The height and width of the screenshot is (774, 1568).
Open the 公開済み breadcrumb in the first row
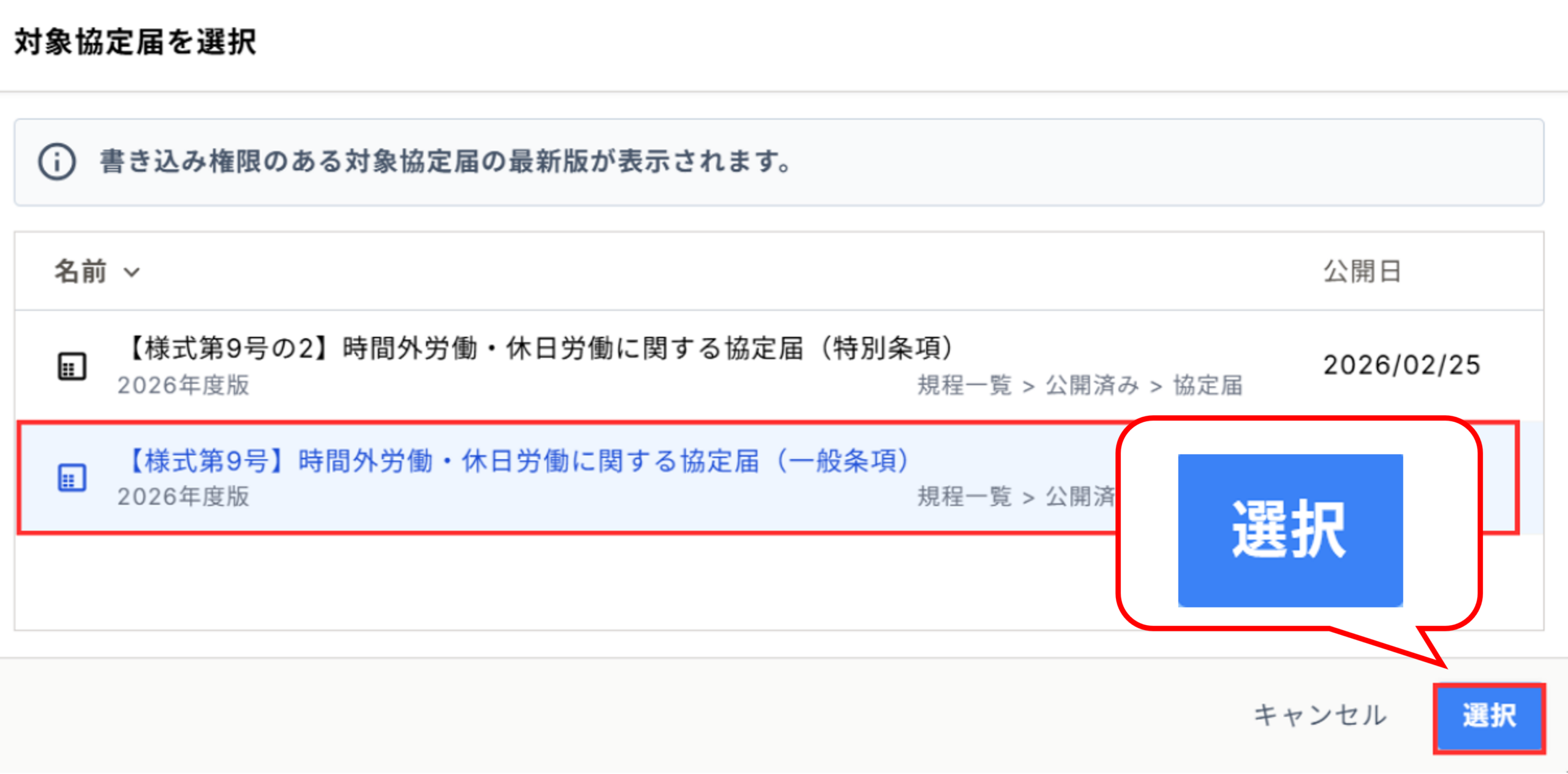[x=1092, y=386]
